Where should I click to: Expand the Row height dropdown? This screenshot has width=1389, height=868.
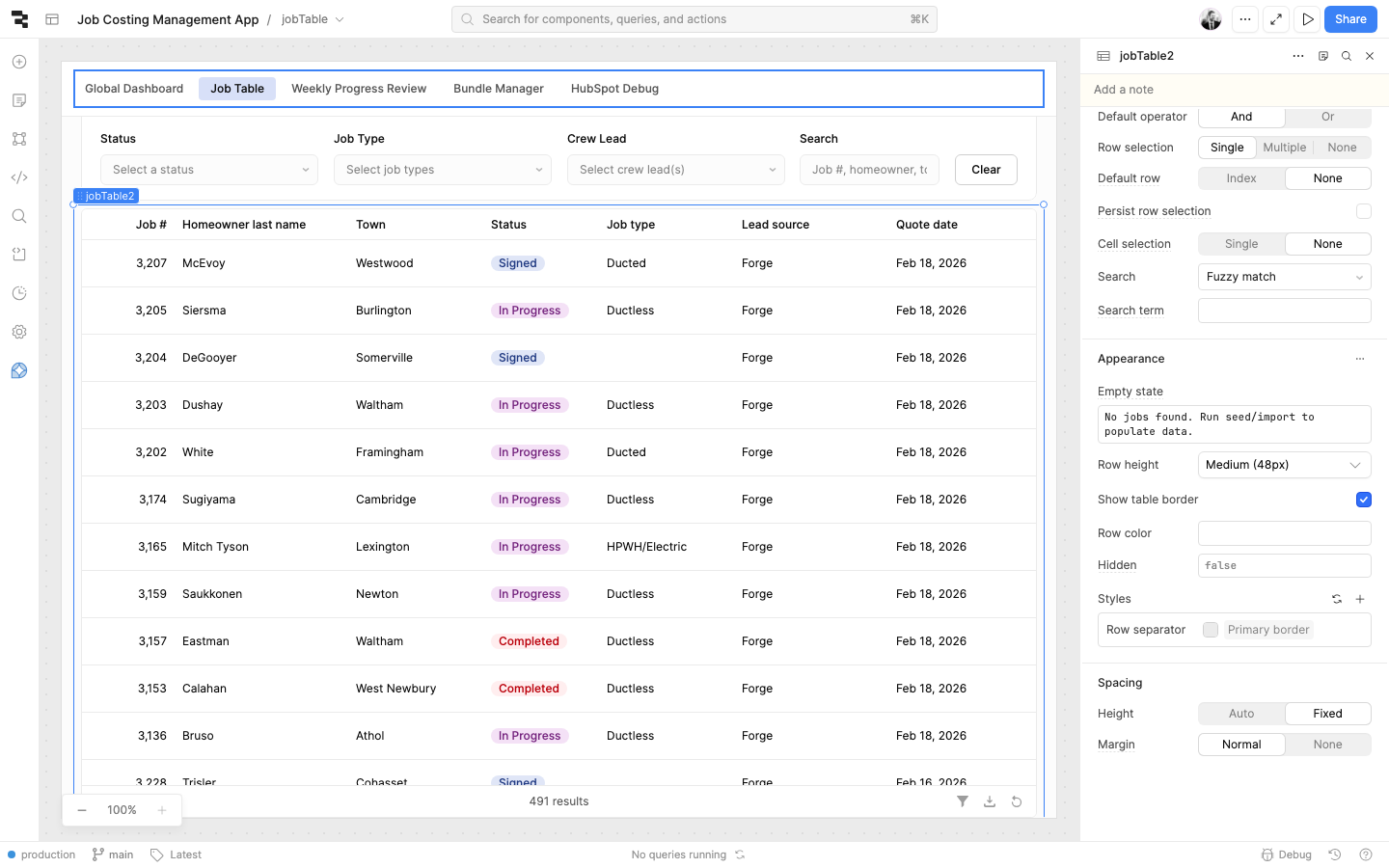tap(1284, 465)
